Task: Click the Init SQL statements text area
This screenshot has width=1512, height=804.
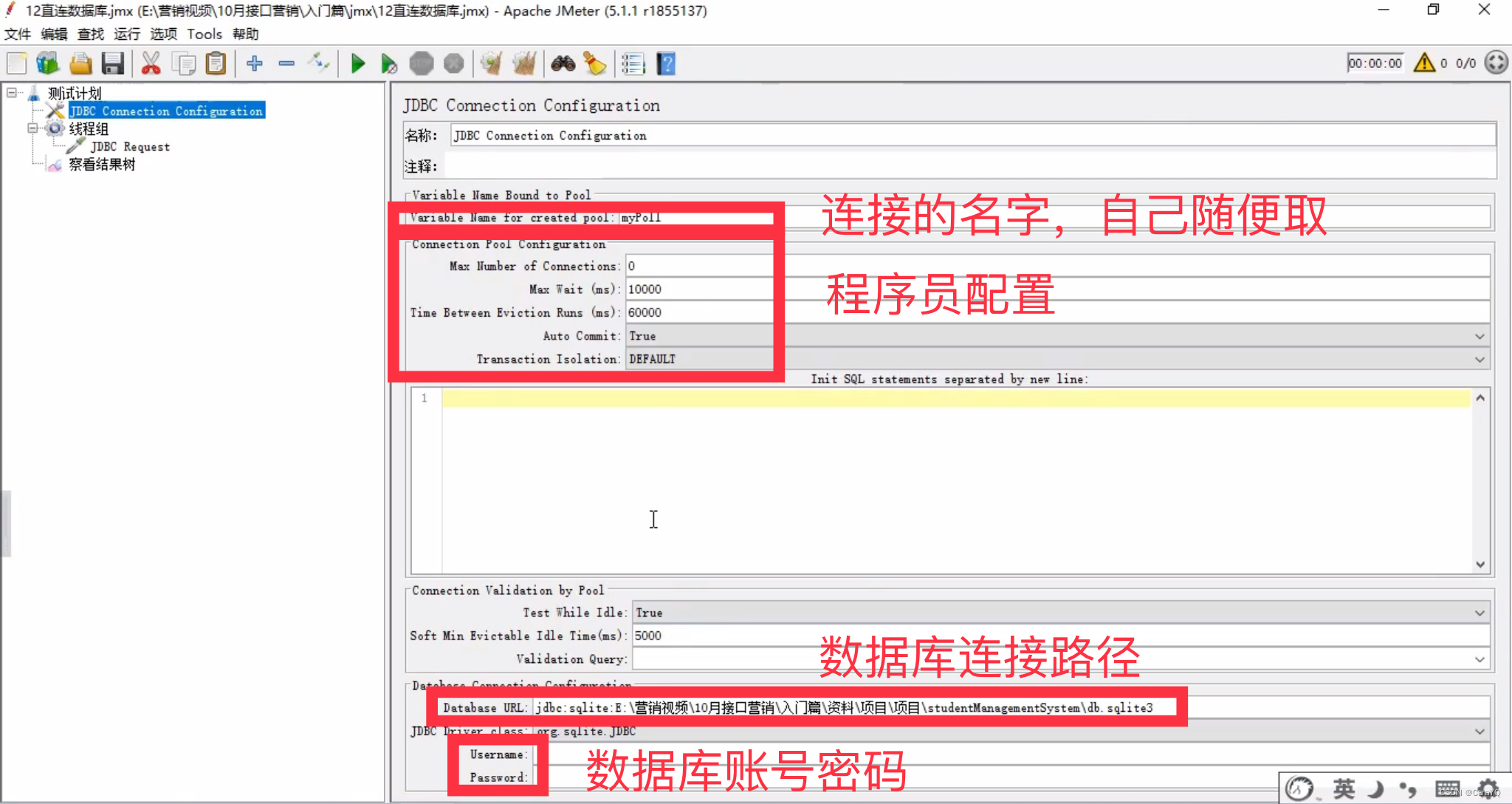Action: [x=956, y=481]
